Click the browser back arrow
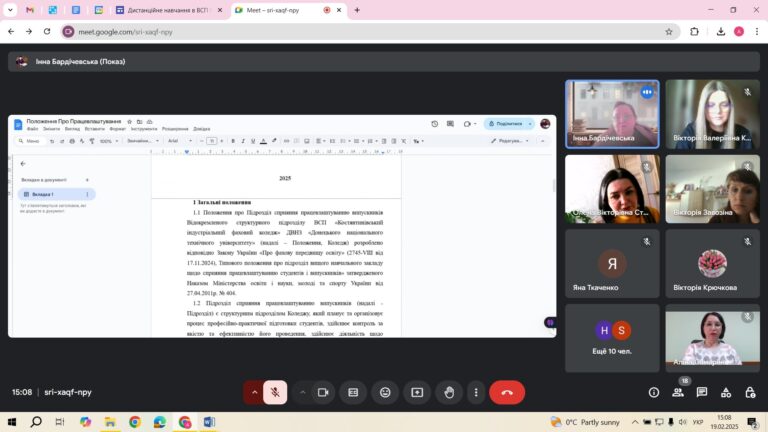The image size is (768, 432). (11, 31)
